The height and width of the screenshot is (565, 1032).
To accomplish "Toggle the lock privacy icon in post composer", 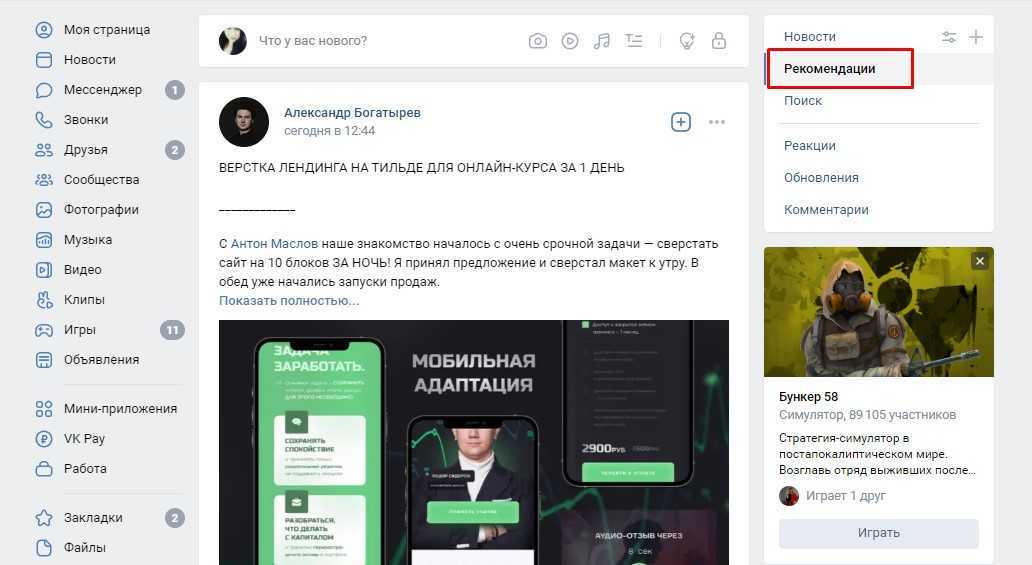I will 719,41.
